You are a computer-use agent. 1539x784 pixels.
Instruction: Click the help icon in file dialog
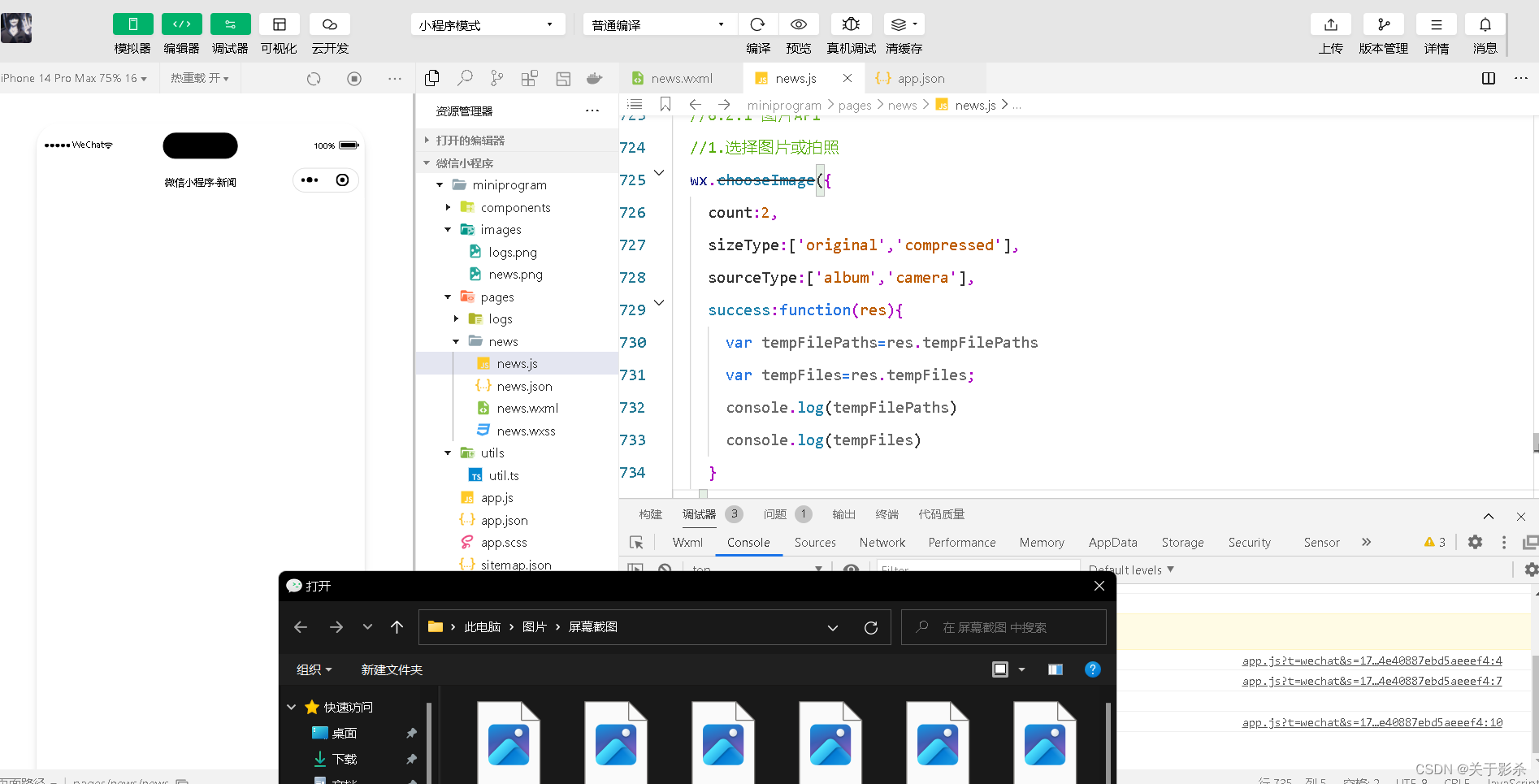[1092, 669]
